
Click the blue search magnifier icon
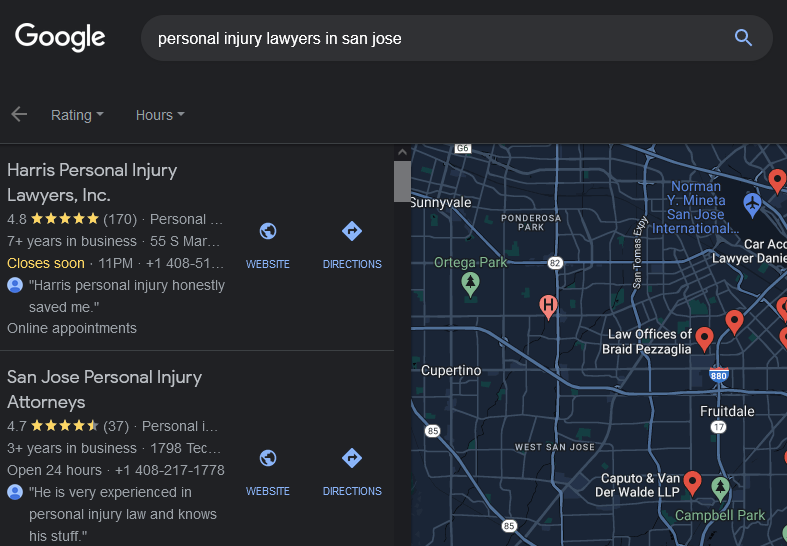tap(743, 38)
